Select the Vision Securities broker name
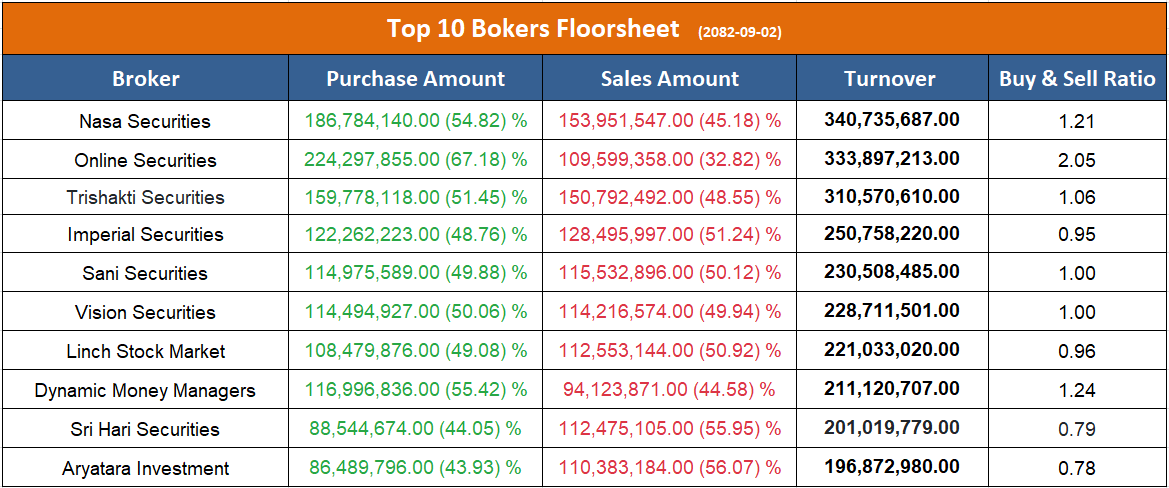 pos(145,312)
